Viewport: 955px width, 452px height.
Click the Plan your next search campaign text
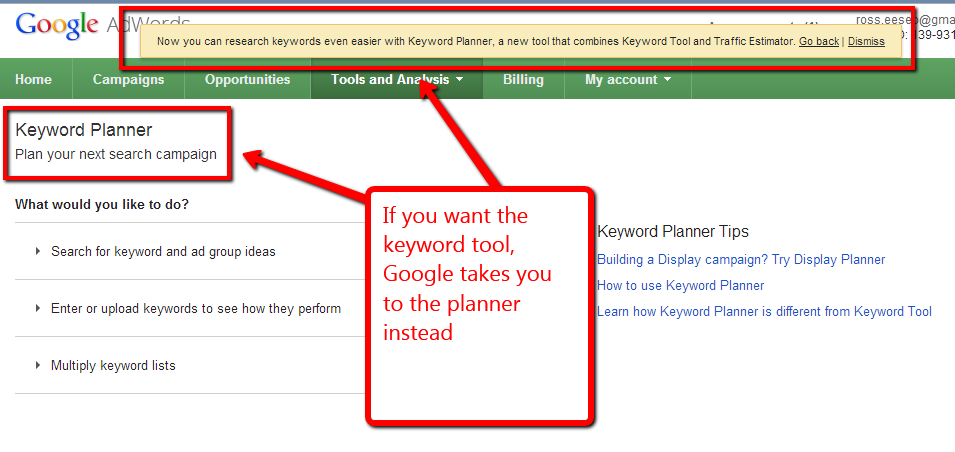(116, 154)
